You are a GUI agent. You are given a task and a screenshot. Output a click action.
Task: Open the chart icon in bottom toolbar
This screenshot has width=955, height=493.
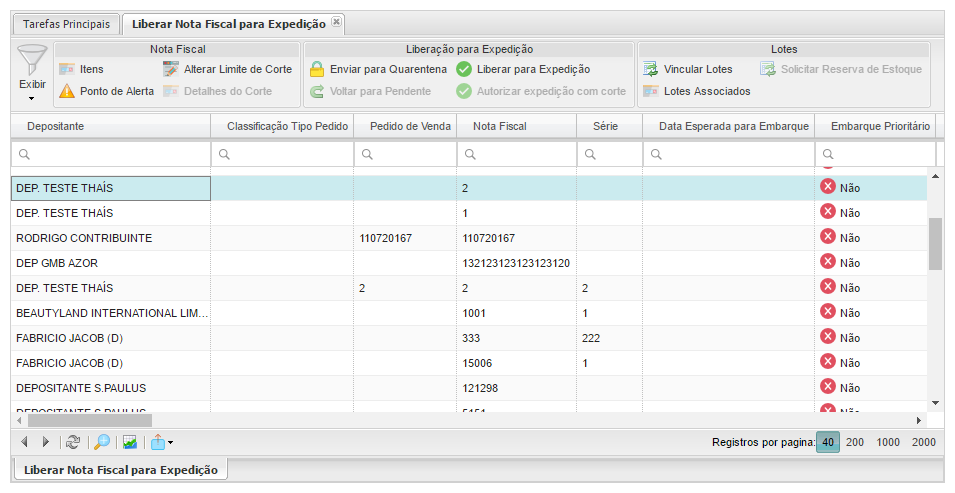coord(130,442)
